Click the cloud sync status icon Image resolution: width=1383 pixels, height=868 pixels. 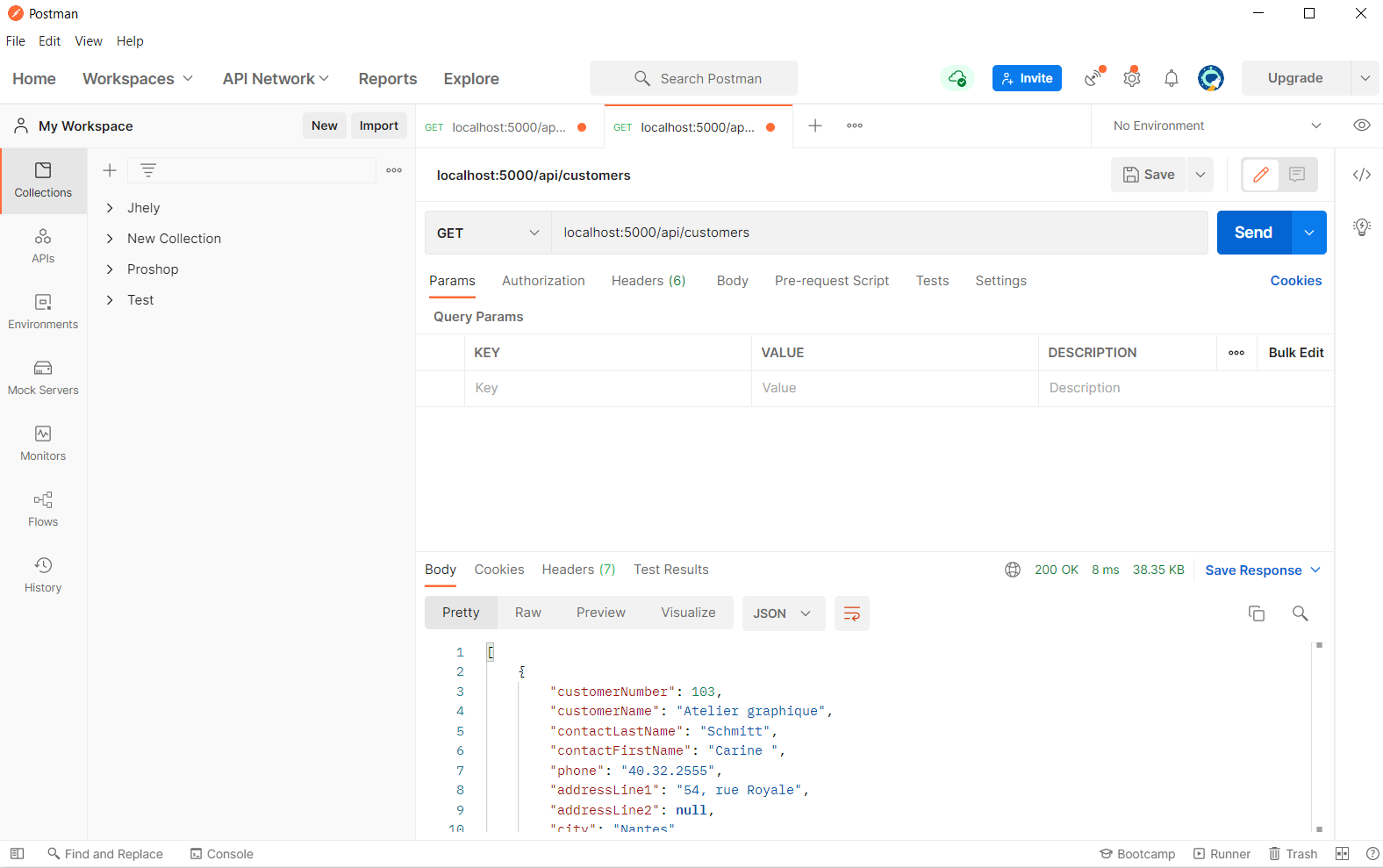(957, 78)
